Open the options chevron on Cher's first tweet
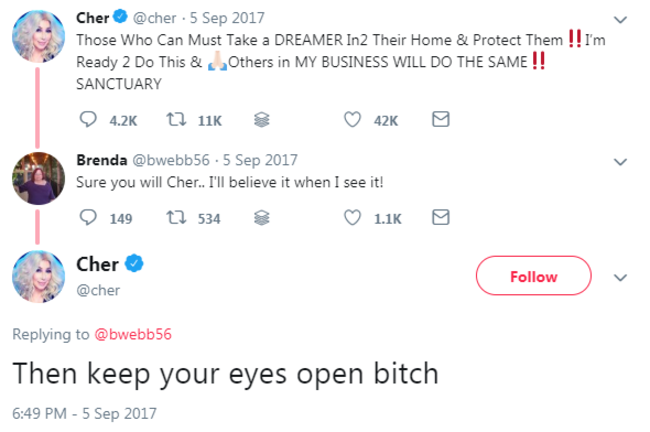Screen dimensions: 650x432 click(620, 19)
